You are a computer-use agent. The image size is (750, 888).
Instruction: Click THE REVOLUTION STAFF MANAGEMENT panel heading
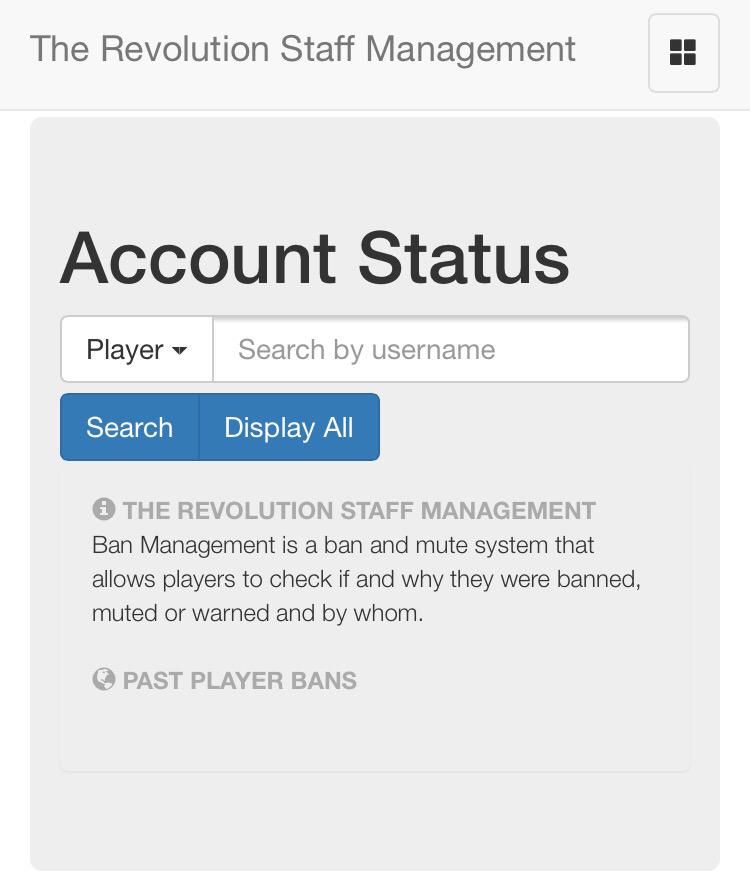359,510
